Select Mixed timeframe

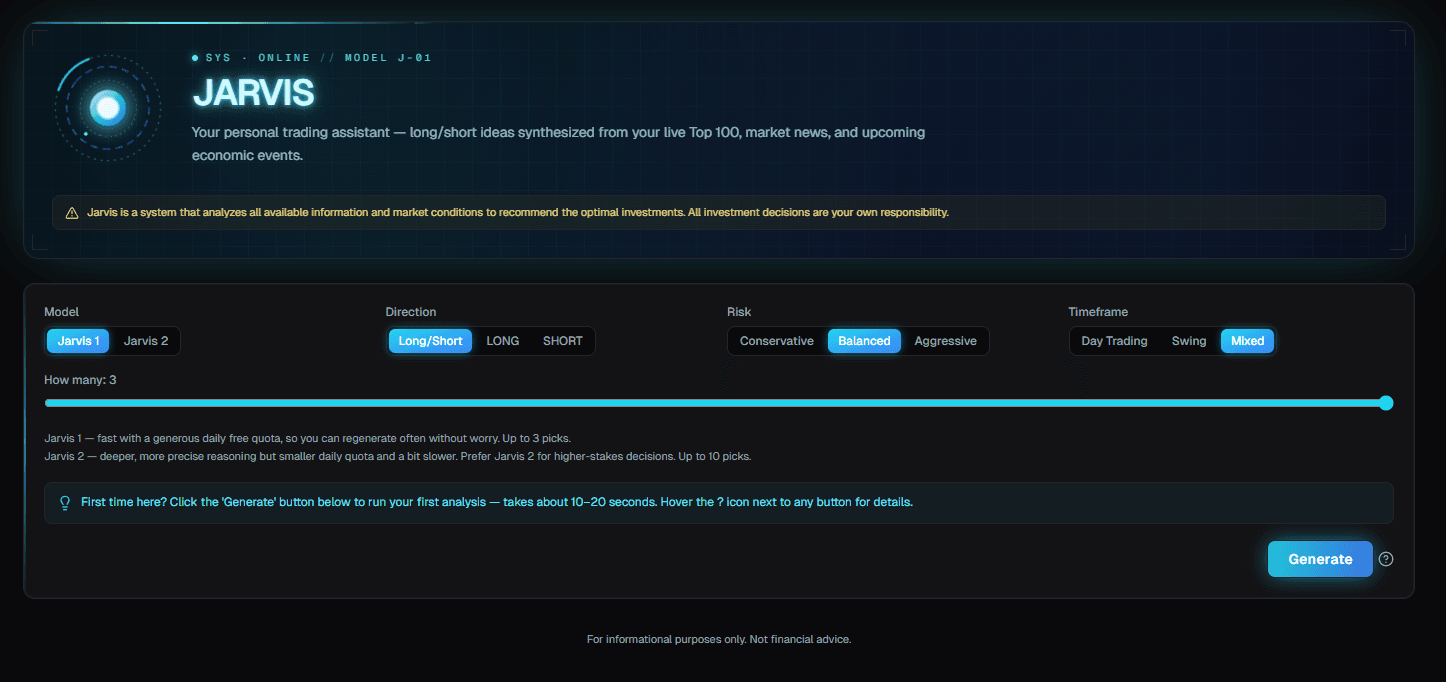click(x=1248, y=341)
